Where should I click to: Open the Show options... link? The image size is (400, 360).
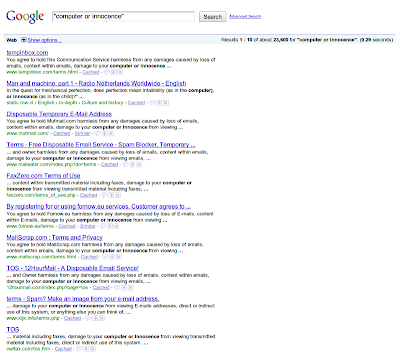pos(45,40)
